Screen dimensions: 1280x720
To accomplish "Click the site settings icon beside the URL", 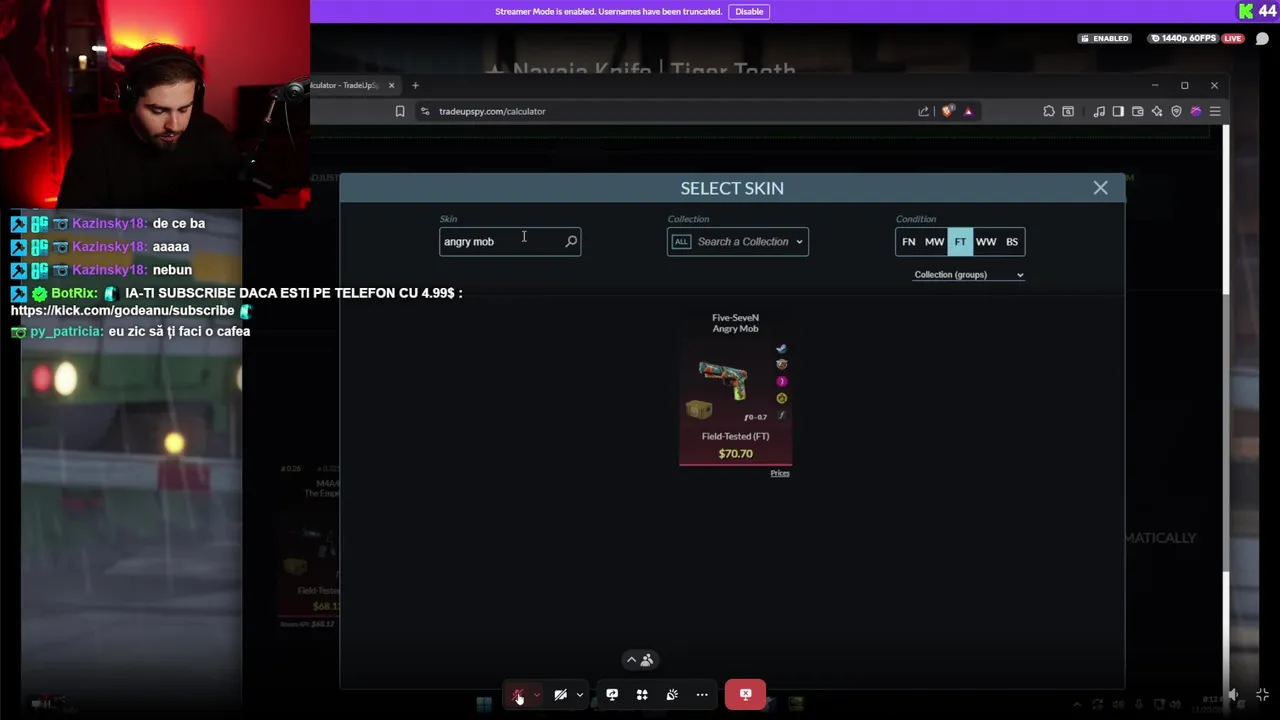I will coord(425,111).
